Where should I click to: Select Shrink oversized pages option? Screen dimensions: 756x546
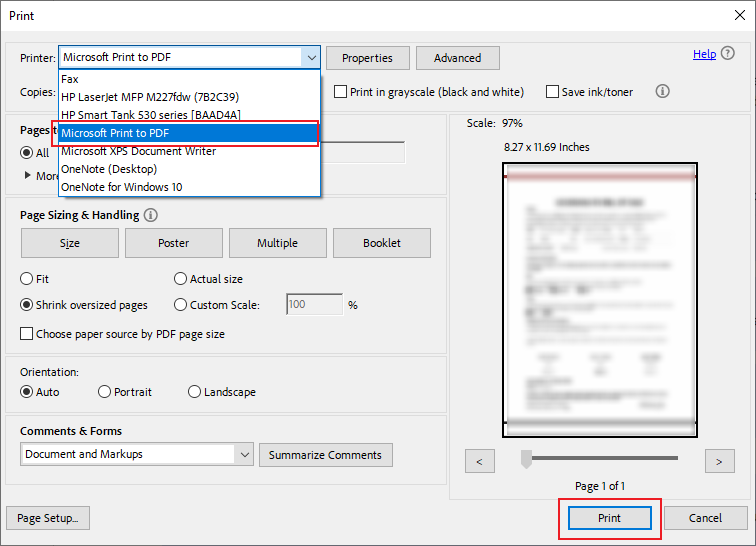click(27, 305)
